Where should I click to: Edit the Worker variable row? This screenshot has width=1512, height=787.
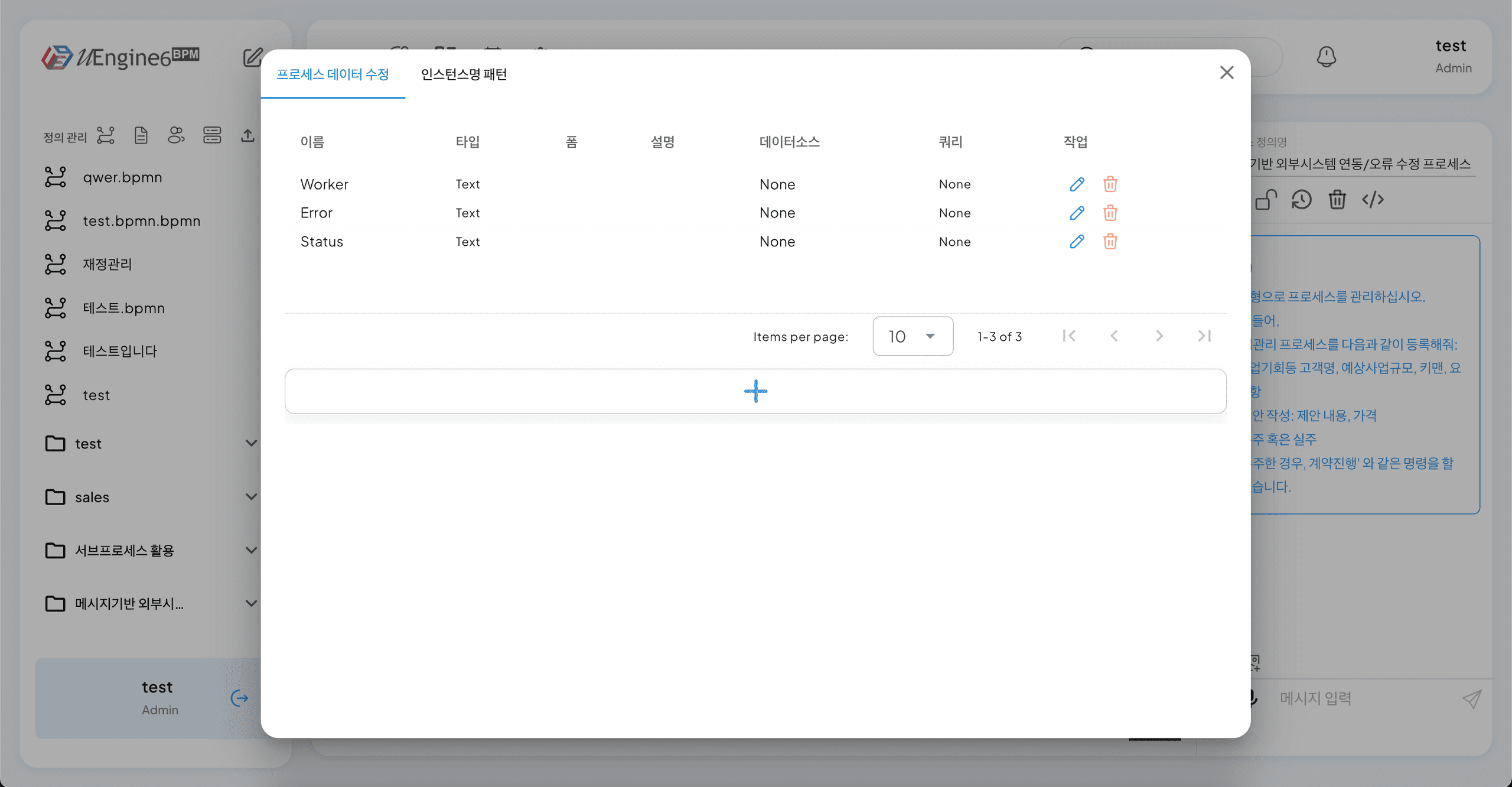pos(1077,184)
